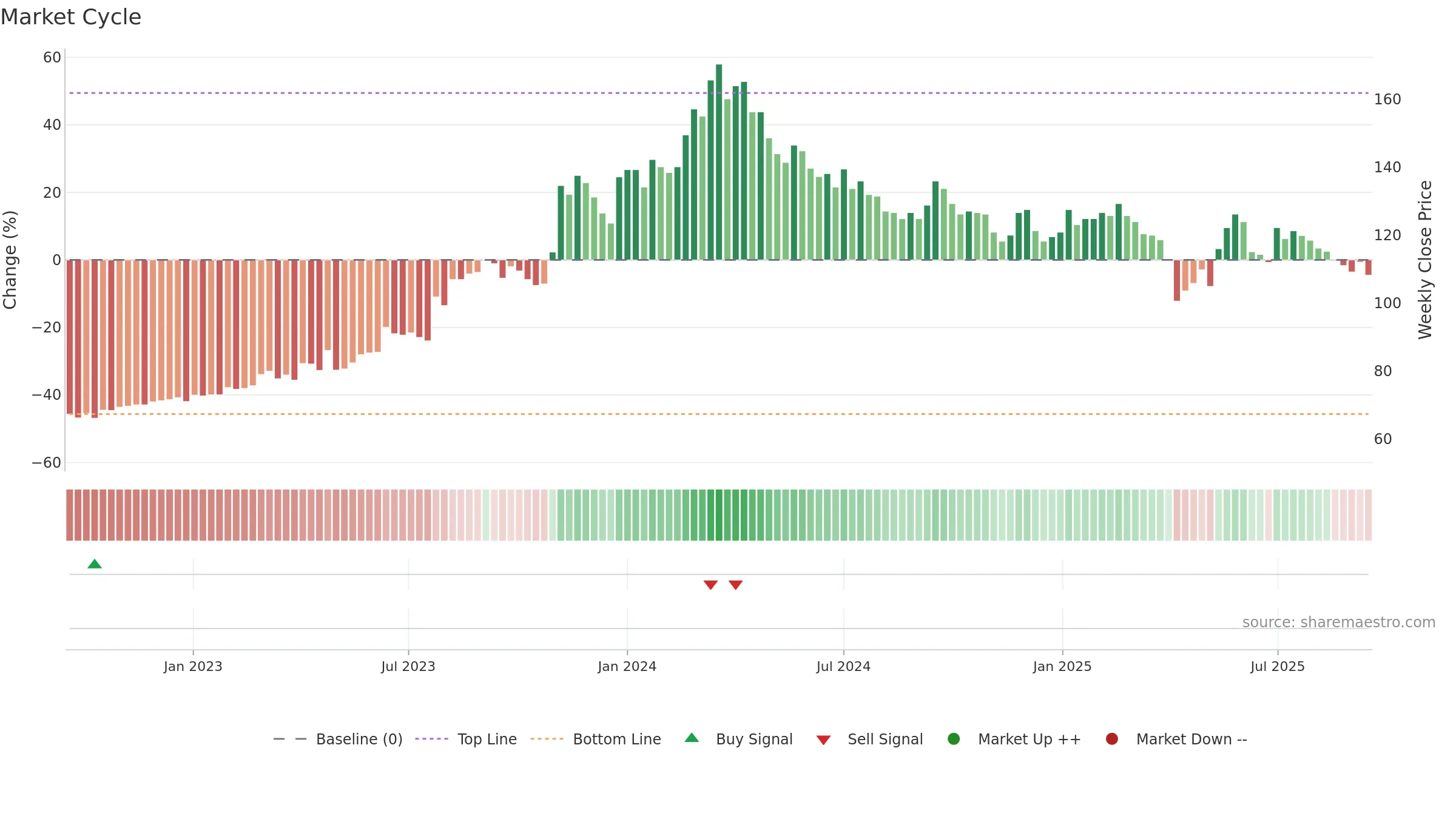Click the green triangle icon in legend

pos(692,738)
